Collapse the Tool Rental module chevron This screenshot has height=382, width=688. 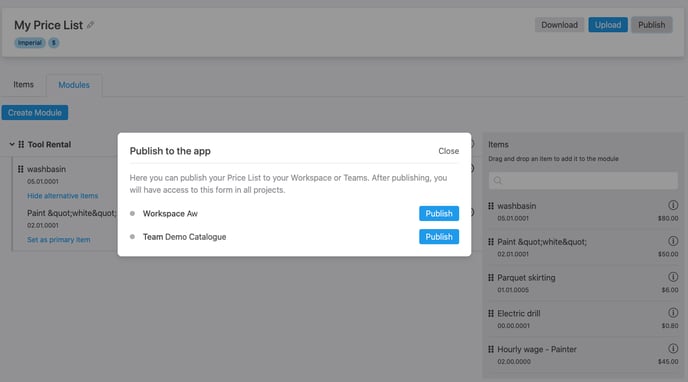pyautogui.click(x=12, y=144)
